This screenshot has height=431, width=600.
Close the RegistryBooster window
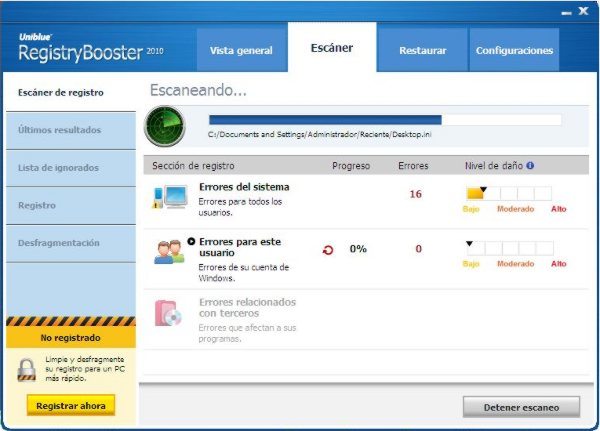[583, 11]
